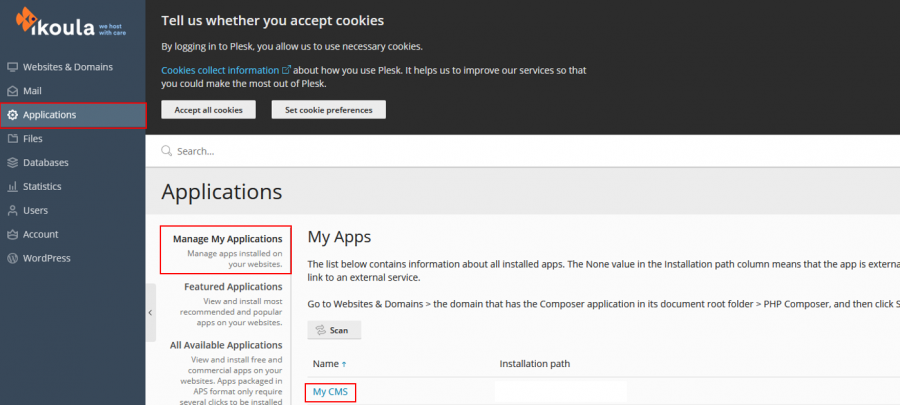Collapse the sidebar using the arrow handle
Viewport: 900px width, 405px height.
click(x=150, y=312)
